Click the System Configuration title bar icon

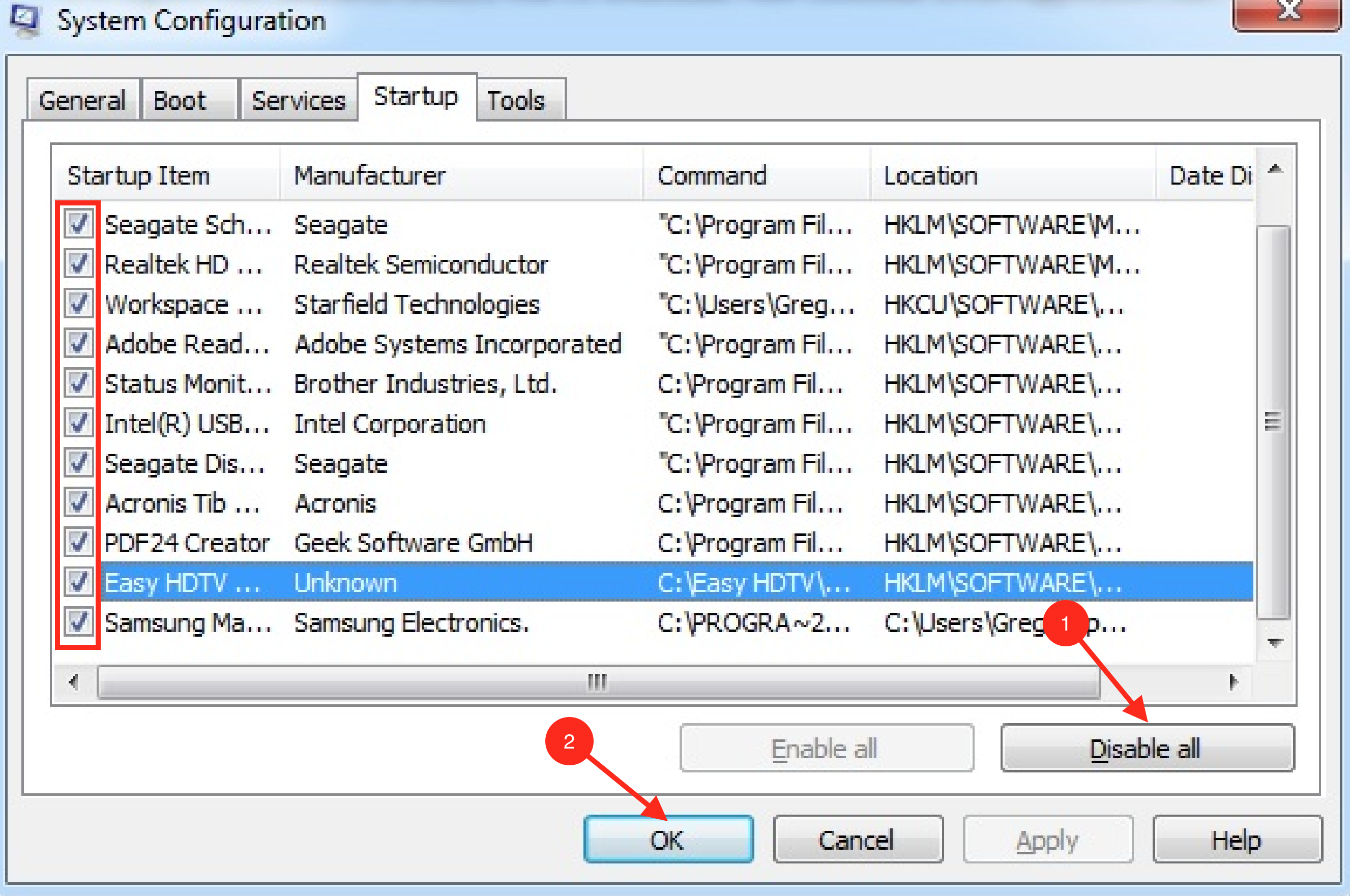click(24, 20)
